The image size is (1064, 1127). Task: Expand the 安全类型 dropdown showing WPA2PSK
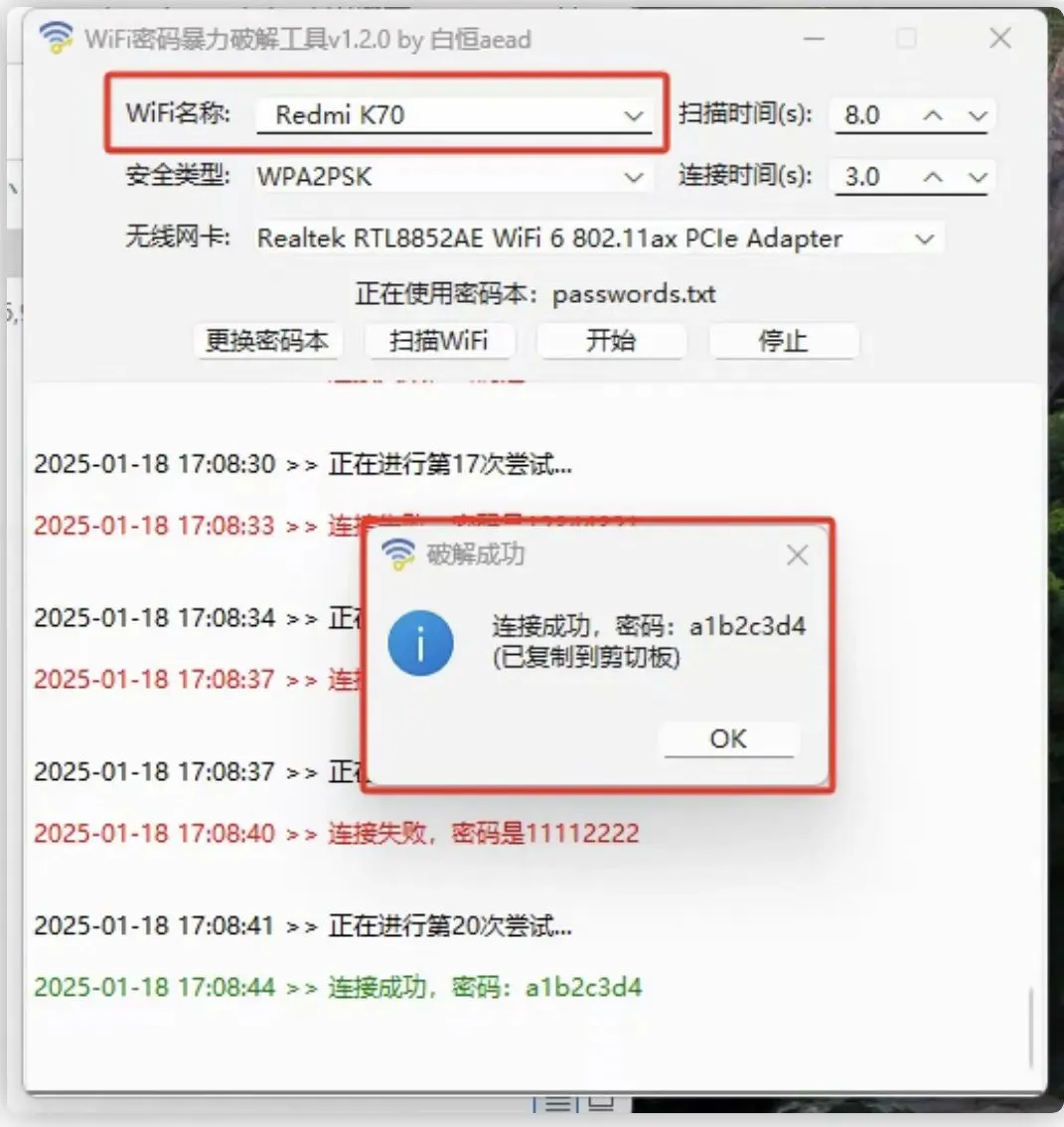(454, 177)
